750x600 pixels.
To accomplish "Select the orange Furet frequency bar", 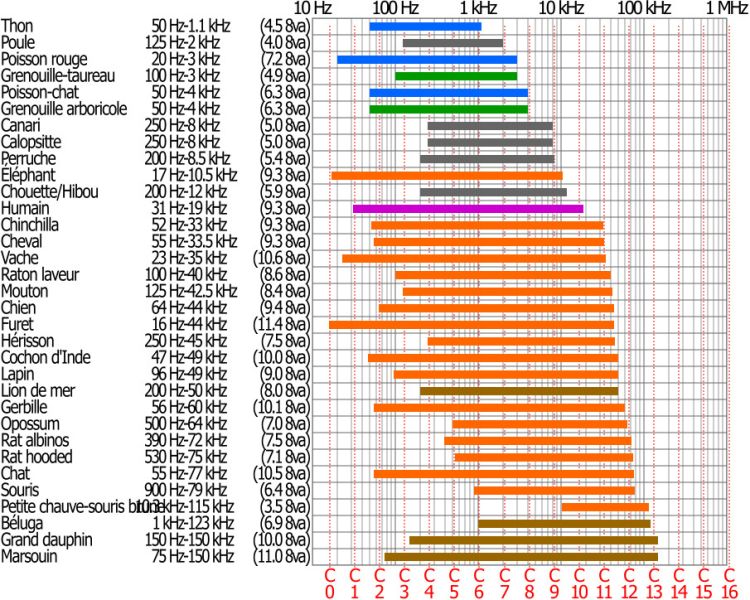I will point(471,325).
